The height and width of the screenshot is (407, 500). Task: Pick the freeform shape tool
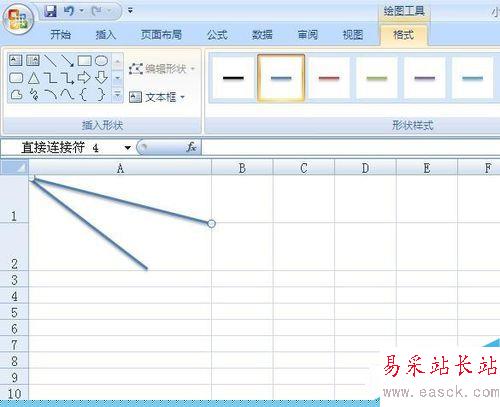pyautogui.click(x=16, y=95)
